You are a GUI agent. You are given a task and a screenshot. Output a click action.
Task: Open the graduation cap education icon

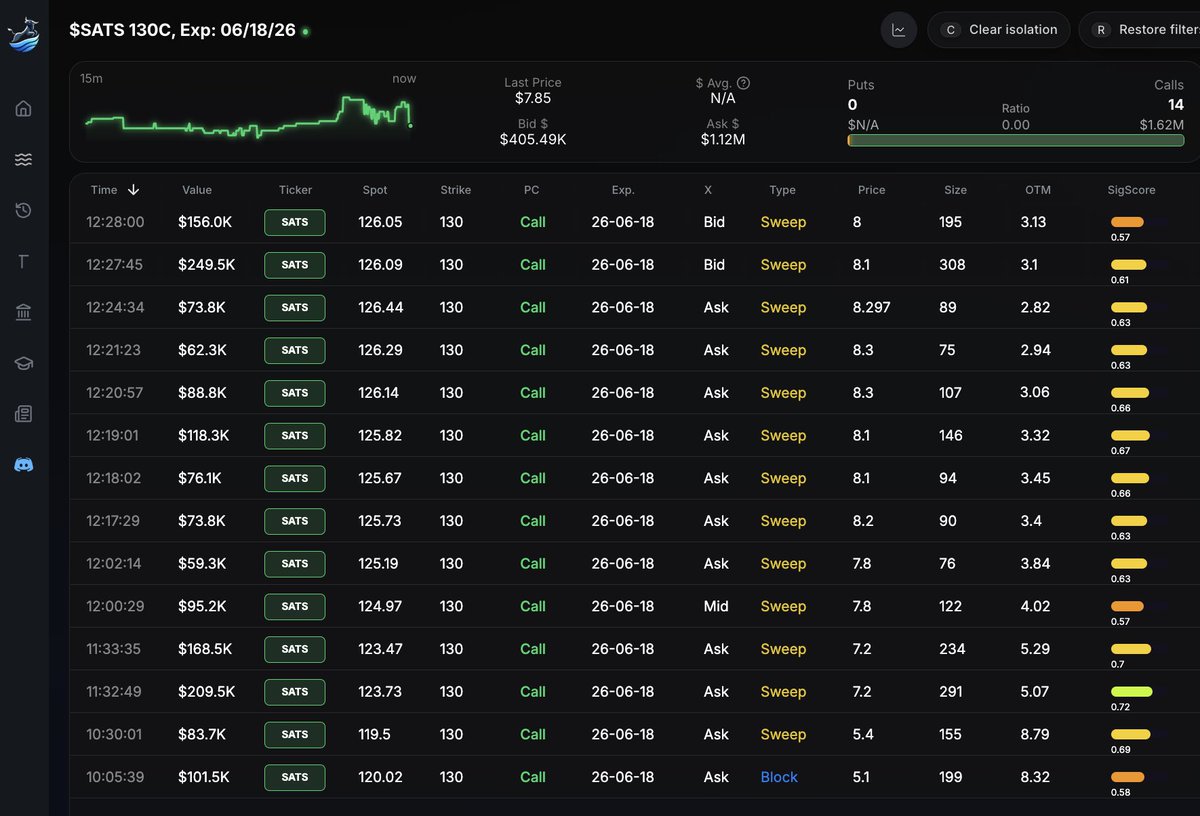pyautogui.click(x=23, y=363)
